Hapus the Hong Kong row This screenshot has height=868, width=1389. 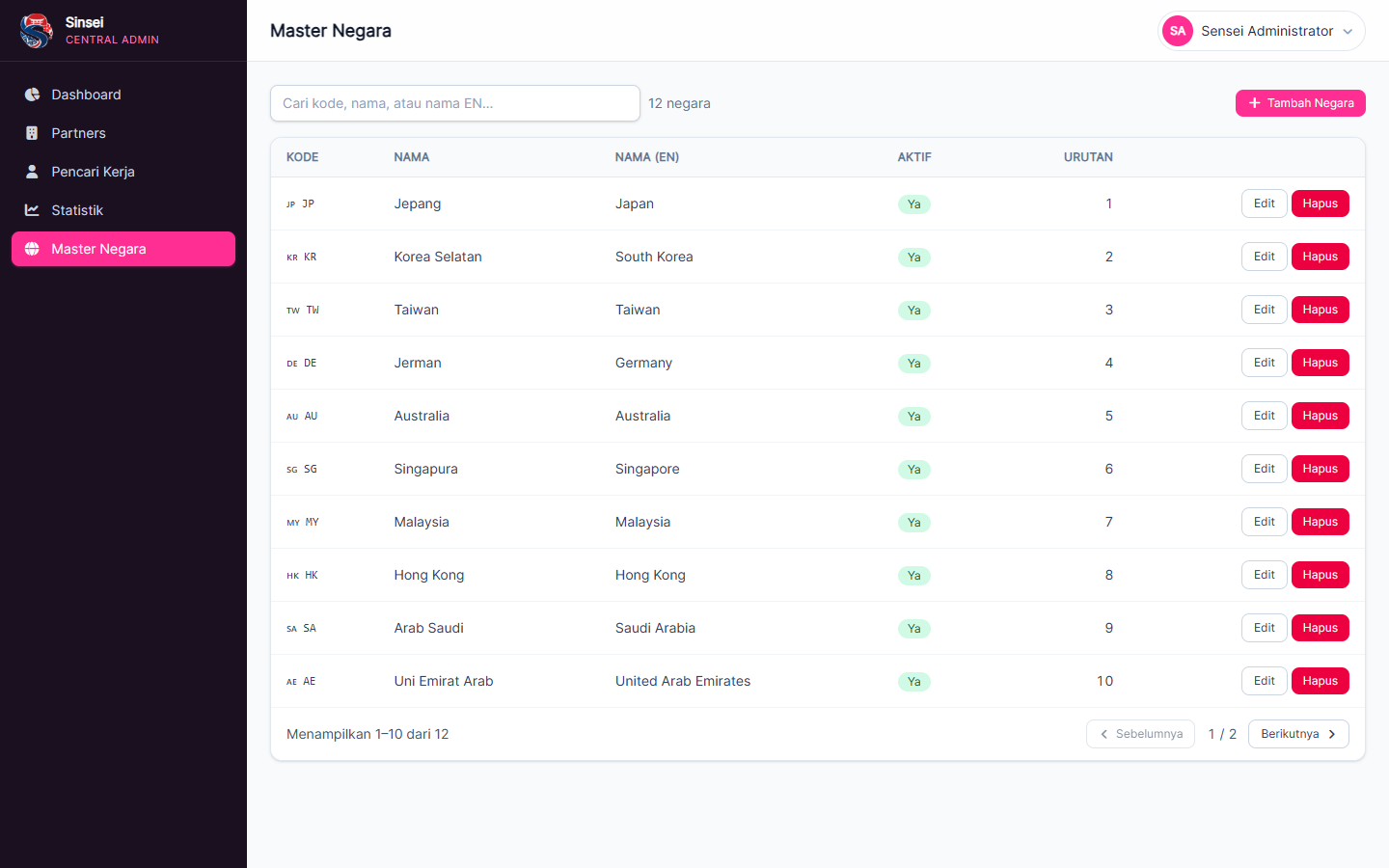(x=1321, y=575)
